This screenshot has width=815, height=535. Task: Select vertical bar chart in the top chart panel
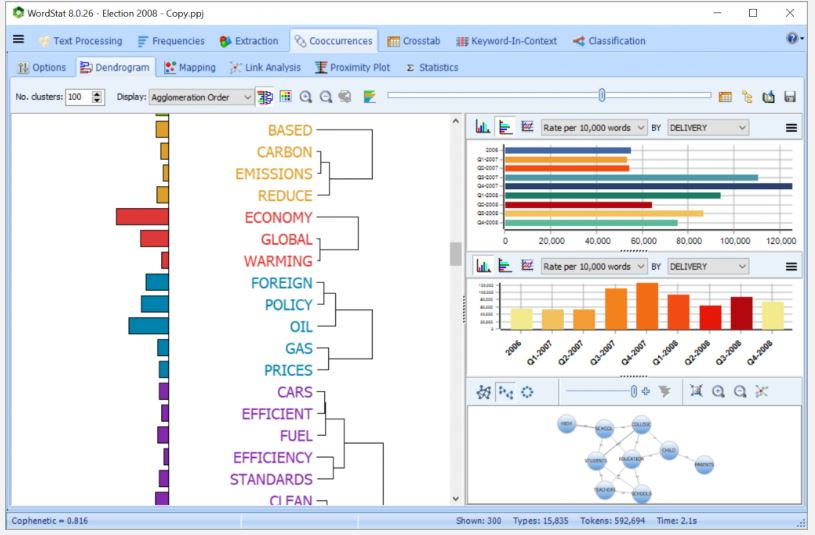(x=483, y=127)
